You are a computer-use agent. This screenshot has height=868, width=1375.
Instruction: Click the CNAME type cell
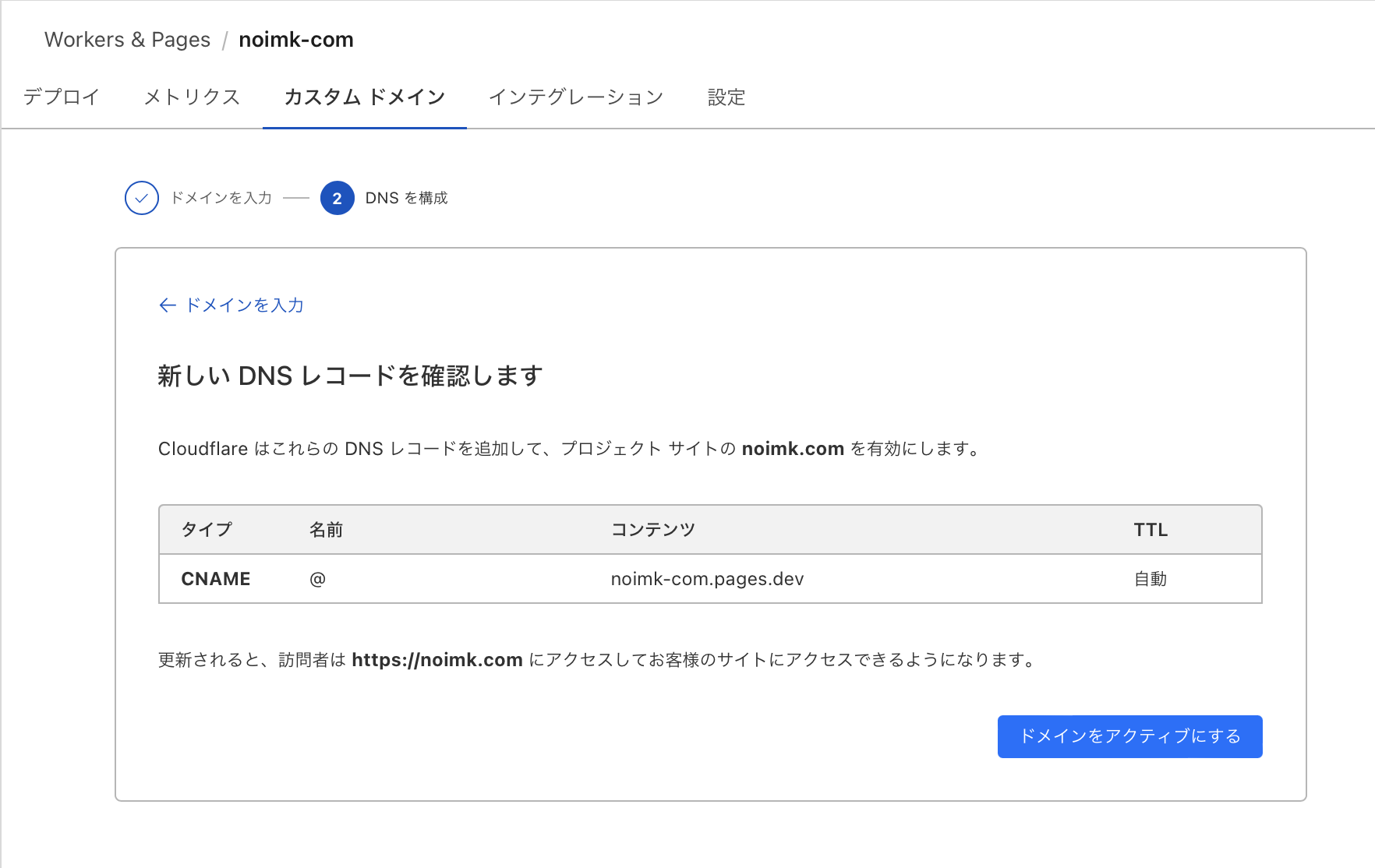(216, 579)
